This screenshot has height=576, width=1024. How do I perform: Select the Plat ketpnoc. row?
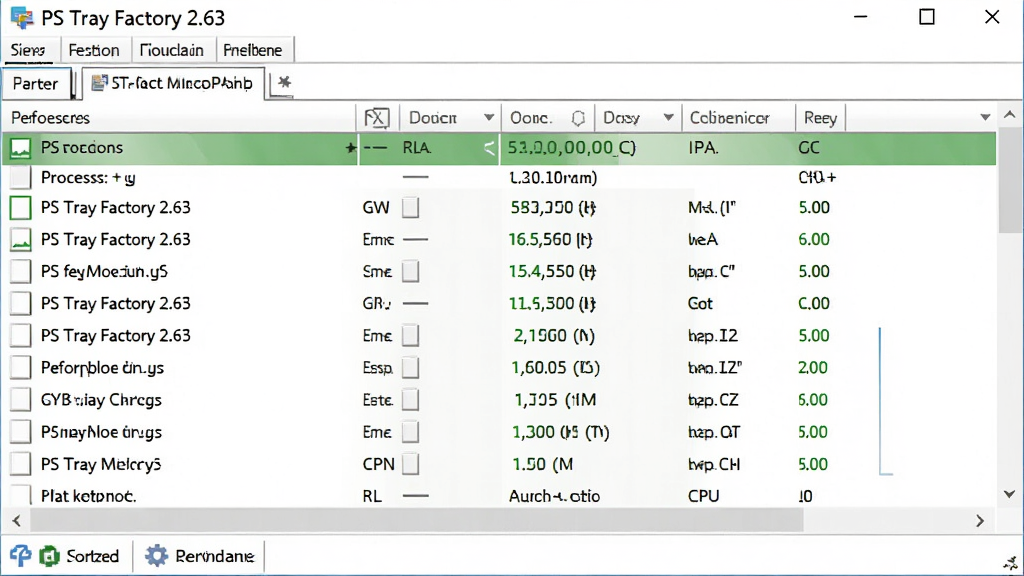click(x=500, y=496)
